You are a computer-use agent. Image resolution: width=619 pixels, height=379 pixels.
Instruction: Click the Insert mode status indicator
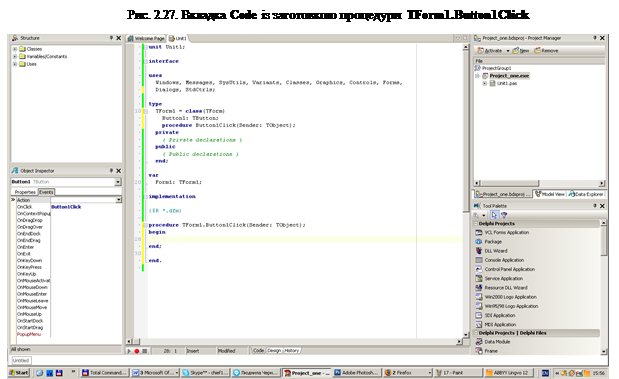point(193,351)
